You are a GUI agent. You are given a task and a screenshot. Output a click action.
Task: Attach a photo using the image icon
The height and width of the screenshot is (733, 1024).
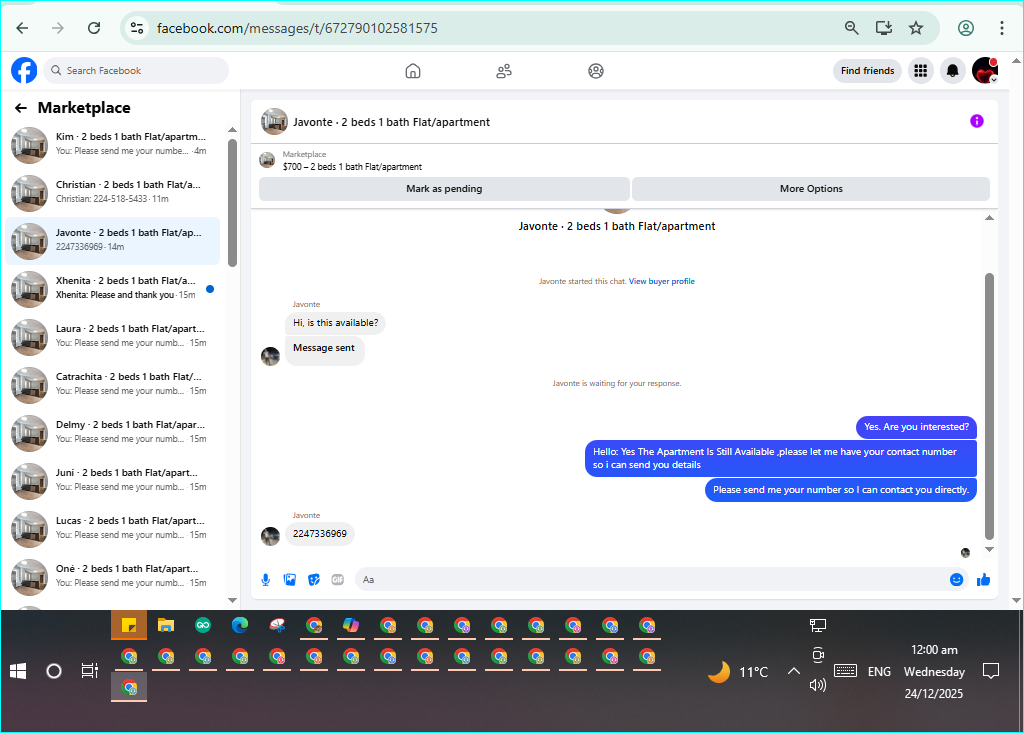(x=290, y=579)
